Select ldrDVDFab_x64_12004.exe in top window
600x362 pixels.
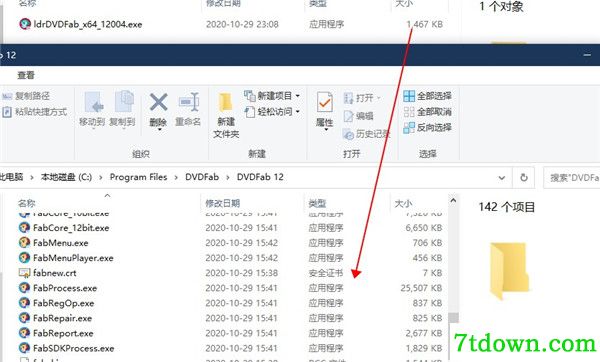point(88,24)
